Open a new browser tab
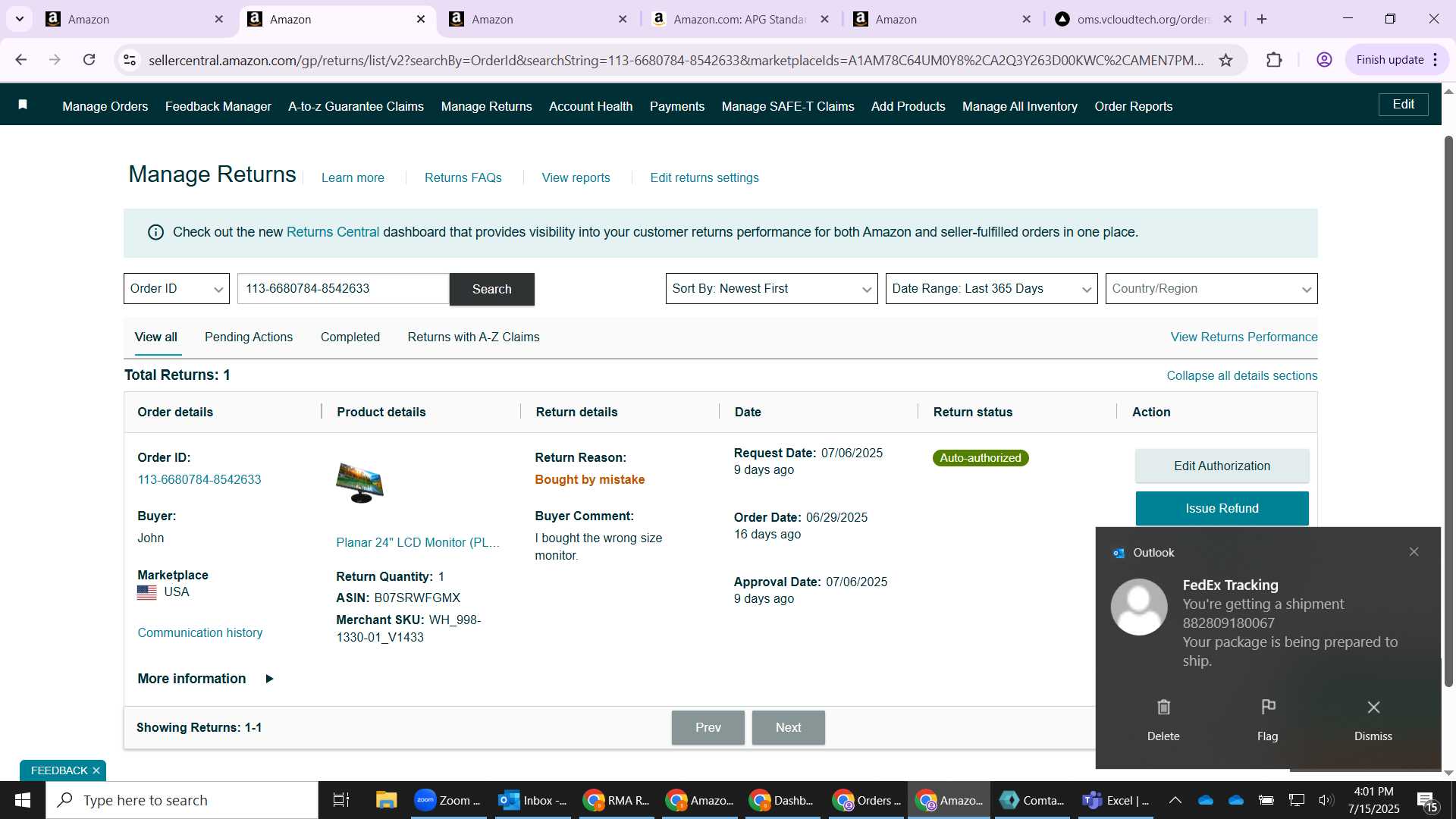The image size is (1456, 819). (1262, 19)
